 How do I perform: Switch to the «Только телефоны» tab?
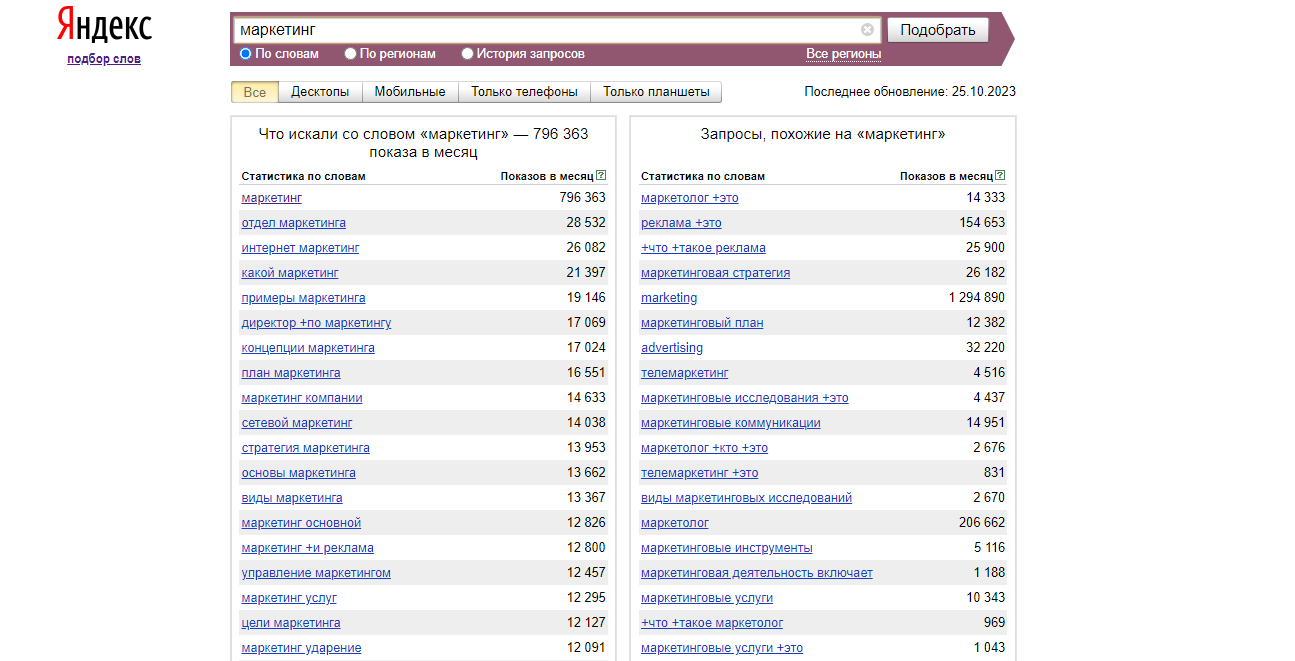(524, 92)
